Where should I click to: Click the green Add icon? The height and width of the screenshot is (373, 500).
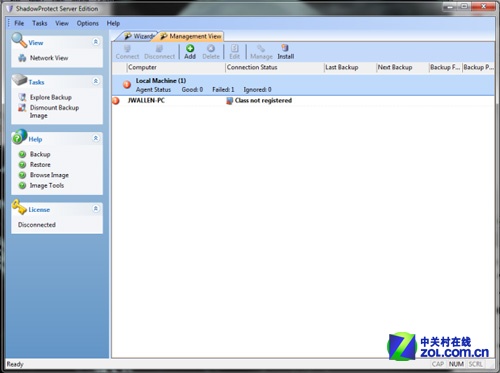click(190, 48)
